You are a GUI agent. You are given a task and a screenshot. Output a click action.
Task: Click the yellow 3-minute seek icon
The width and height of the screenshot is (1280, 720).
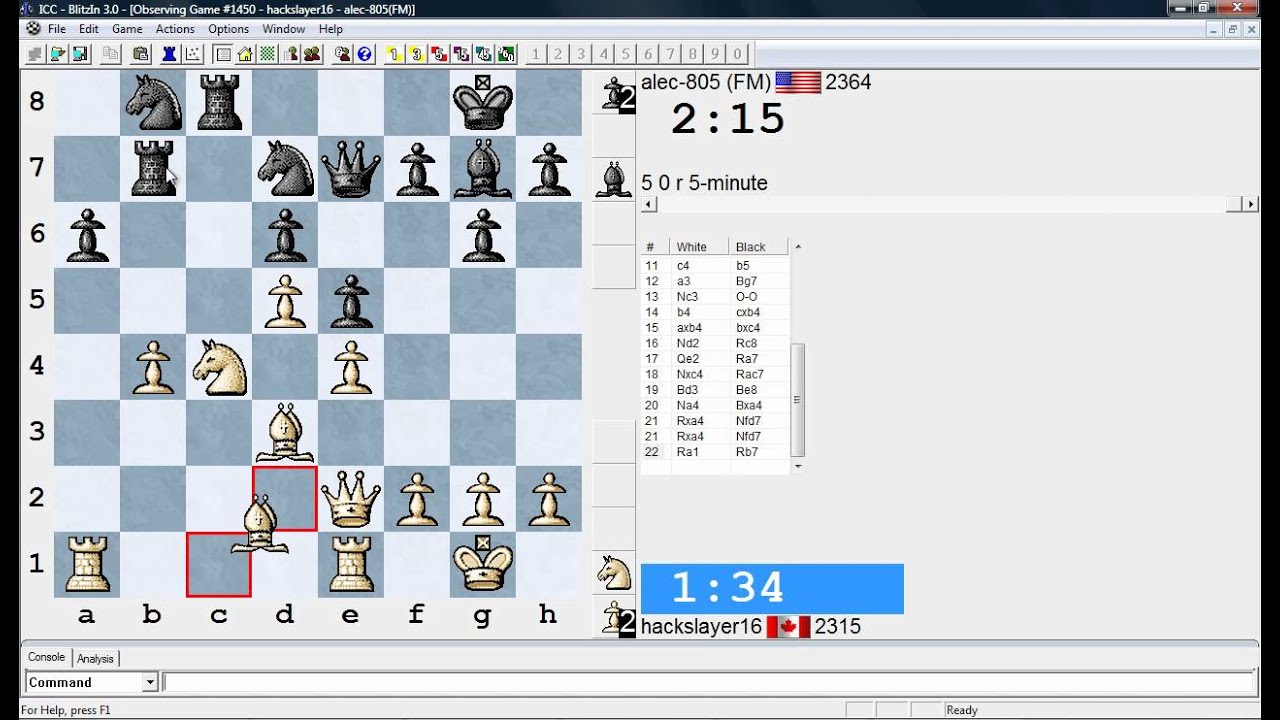point(417,54)
